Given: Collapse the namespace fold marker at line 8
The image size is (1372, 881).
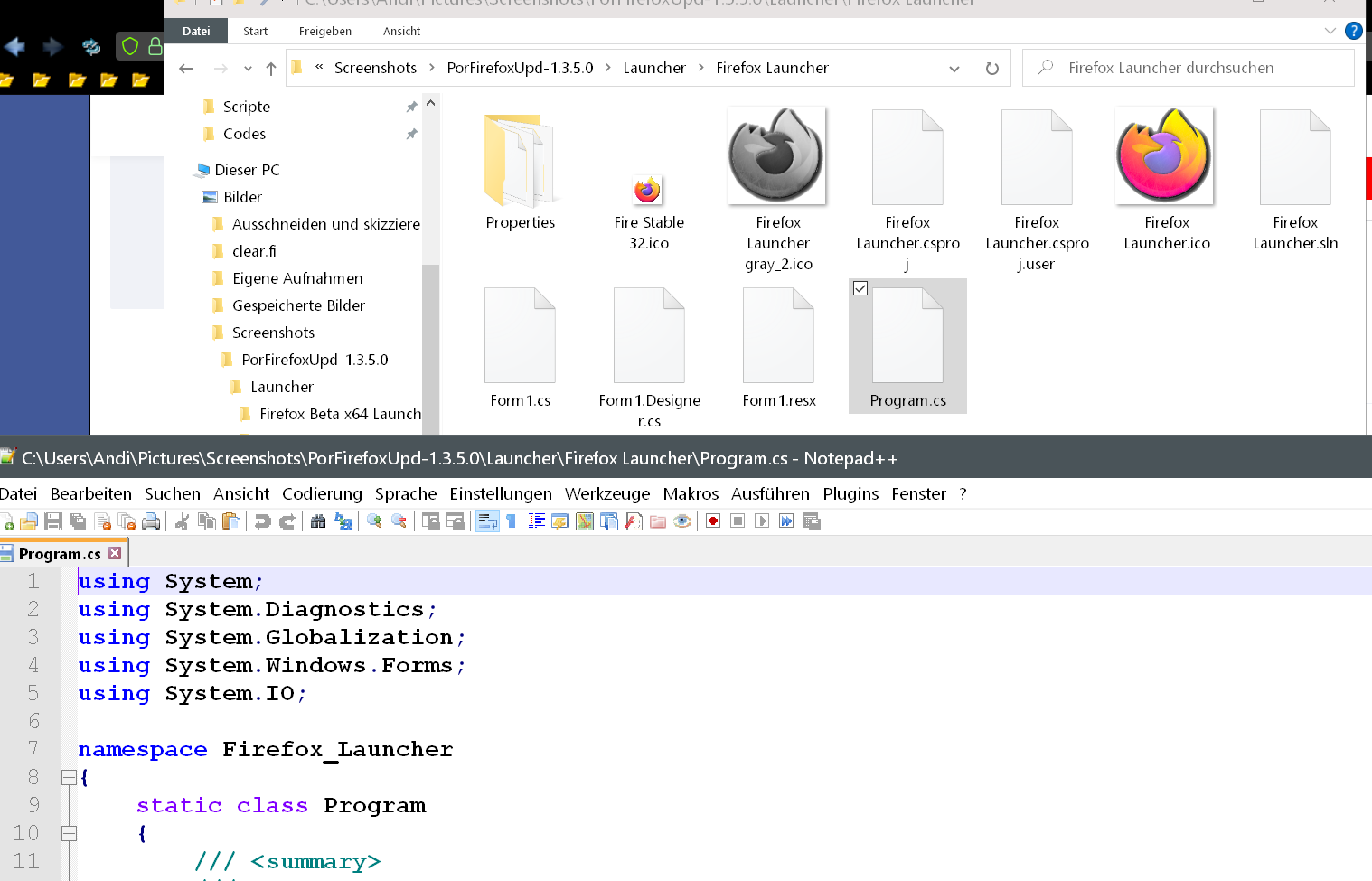Looking at the screenshot, I should coord(69,777).
